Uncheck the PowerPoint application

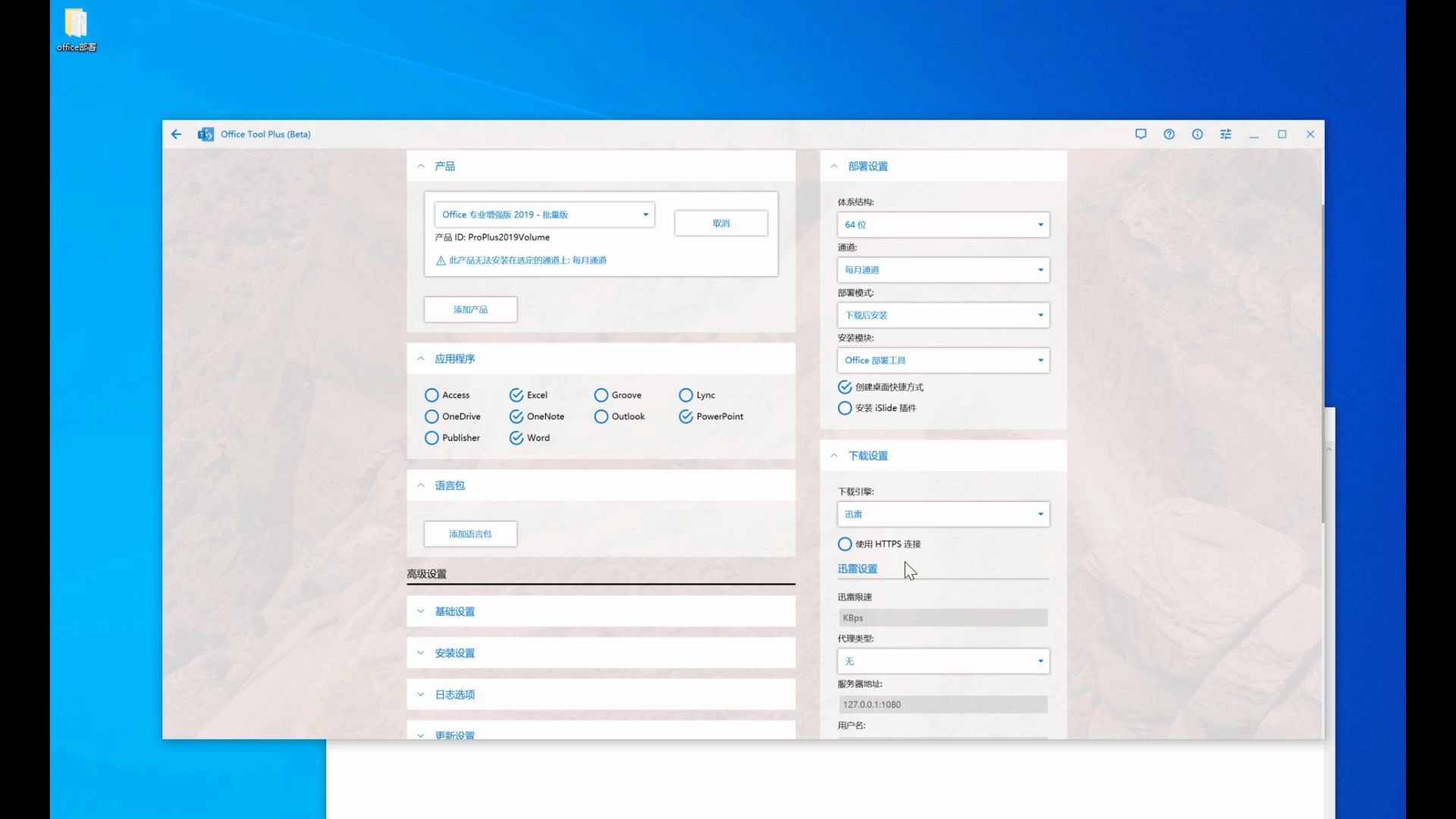pyautogui.click(x=686, y=416)
